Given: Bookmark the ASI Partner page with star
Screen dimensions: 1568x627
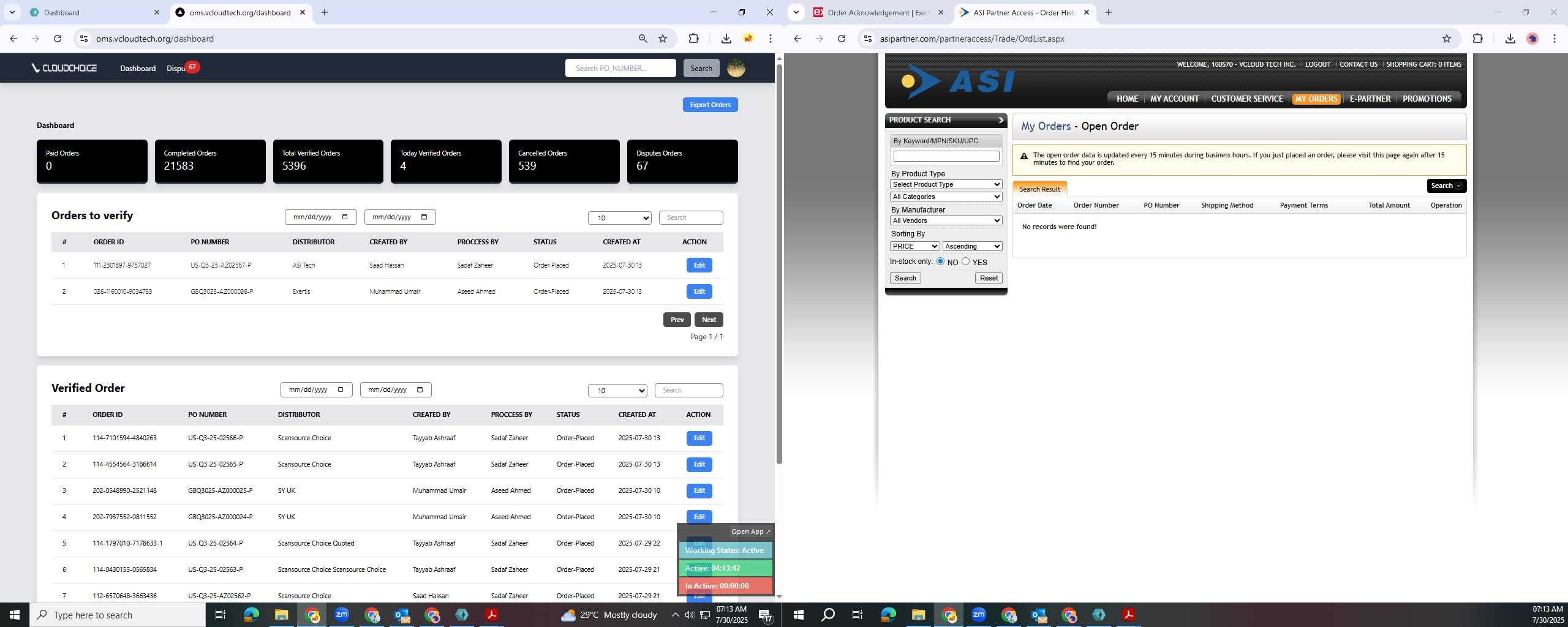Looking at the screenshot, I should [x=1447, y=39].
